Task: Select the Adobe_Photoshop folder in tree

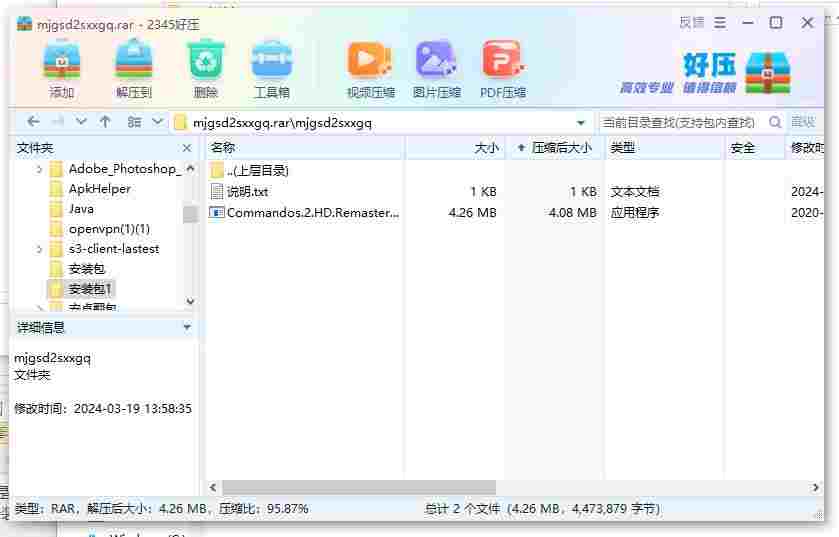Action: (x=125, y=169)
